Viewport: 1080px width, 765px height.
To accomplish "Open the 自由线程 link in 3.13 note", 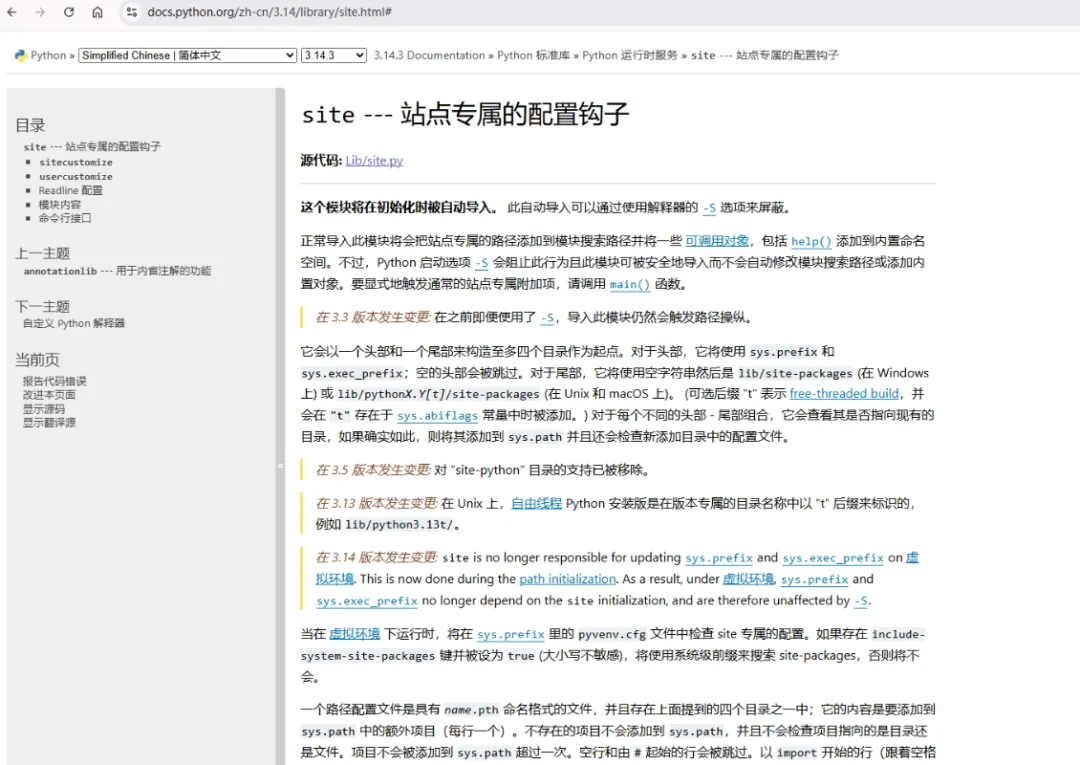I will 537,503.
